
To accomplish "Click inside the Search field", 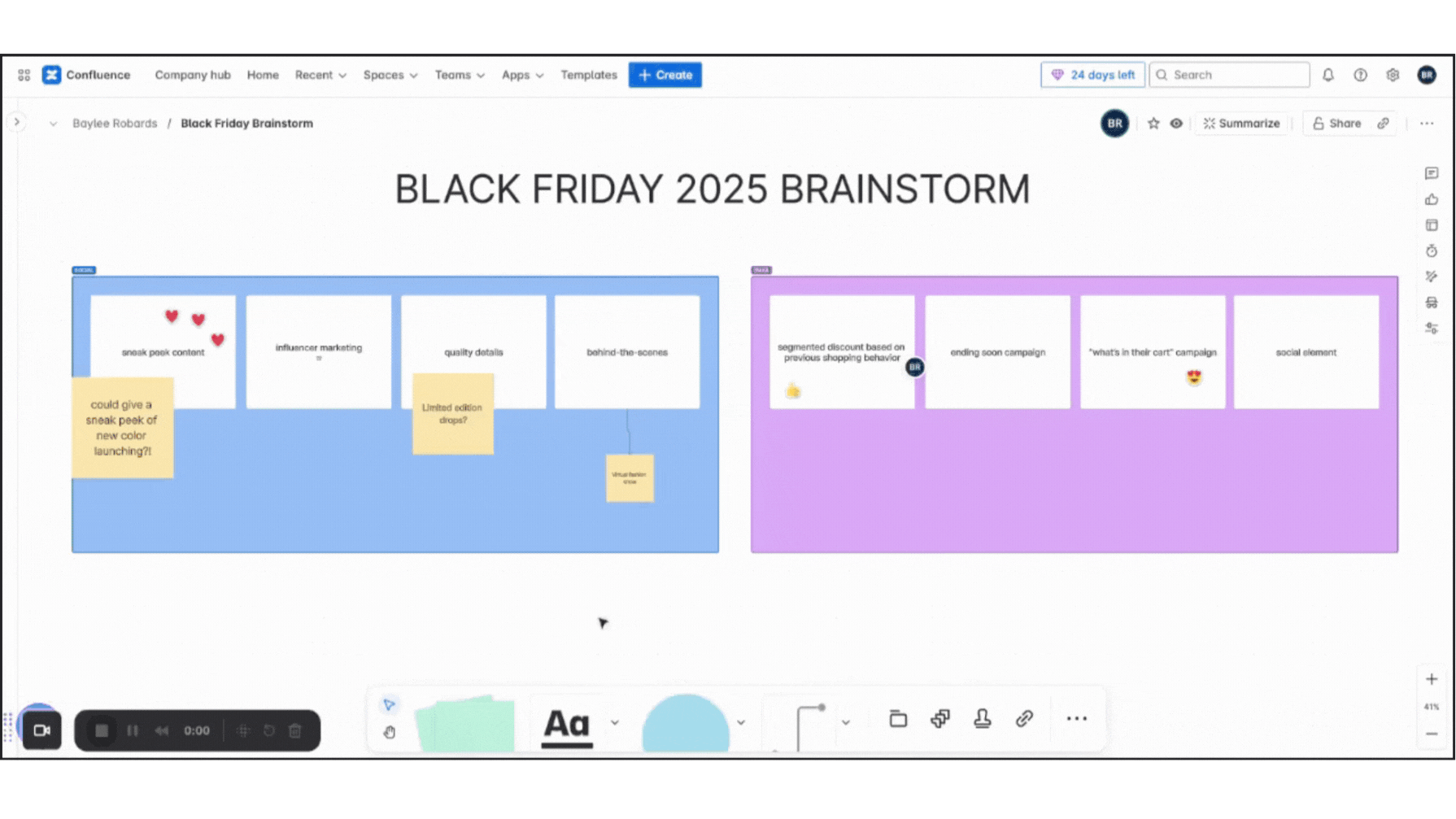I will tap(1228, 75).
